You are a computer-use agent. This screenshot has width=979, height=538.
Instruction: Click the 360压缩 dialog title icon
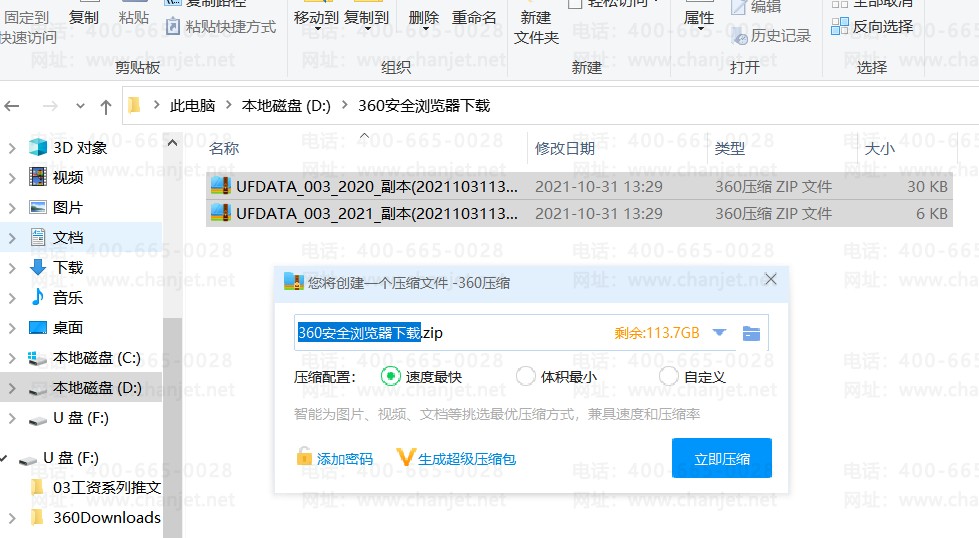pyautogui.click(x=293, y=281)
